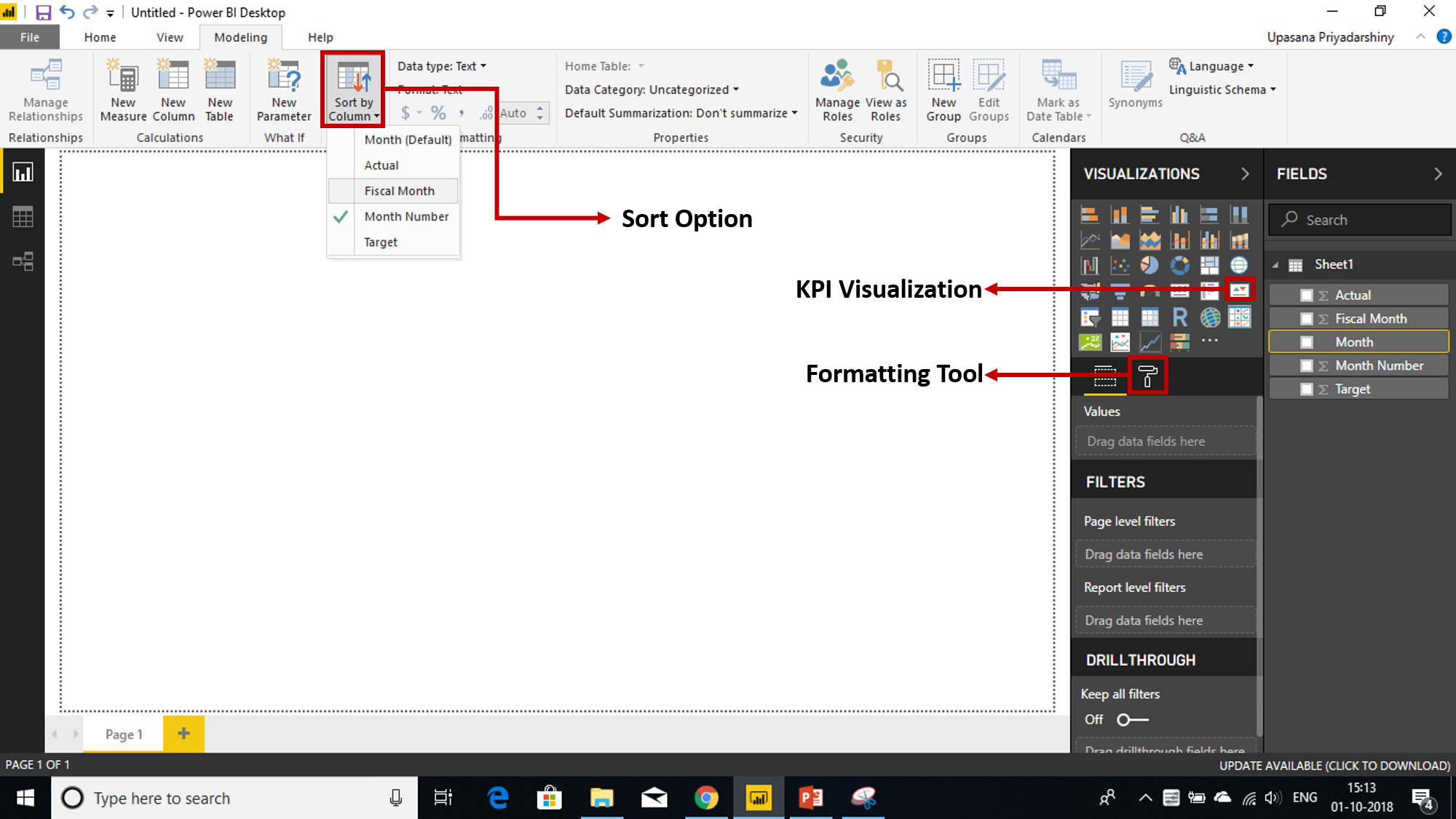Select the Stacked bar chart visualization
Image resolution: width=1456 pixels, height=819 pixels.
pyautogui.click(x=1090, y=215)
